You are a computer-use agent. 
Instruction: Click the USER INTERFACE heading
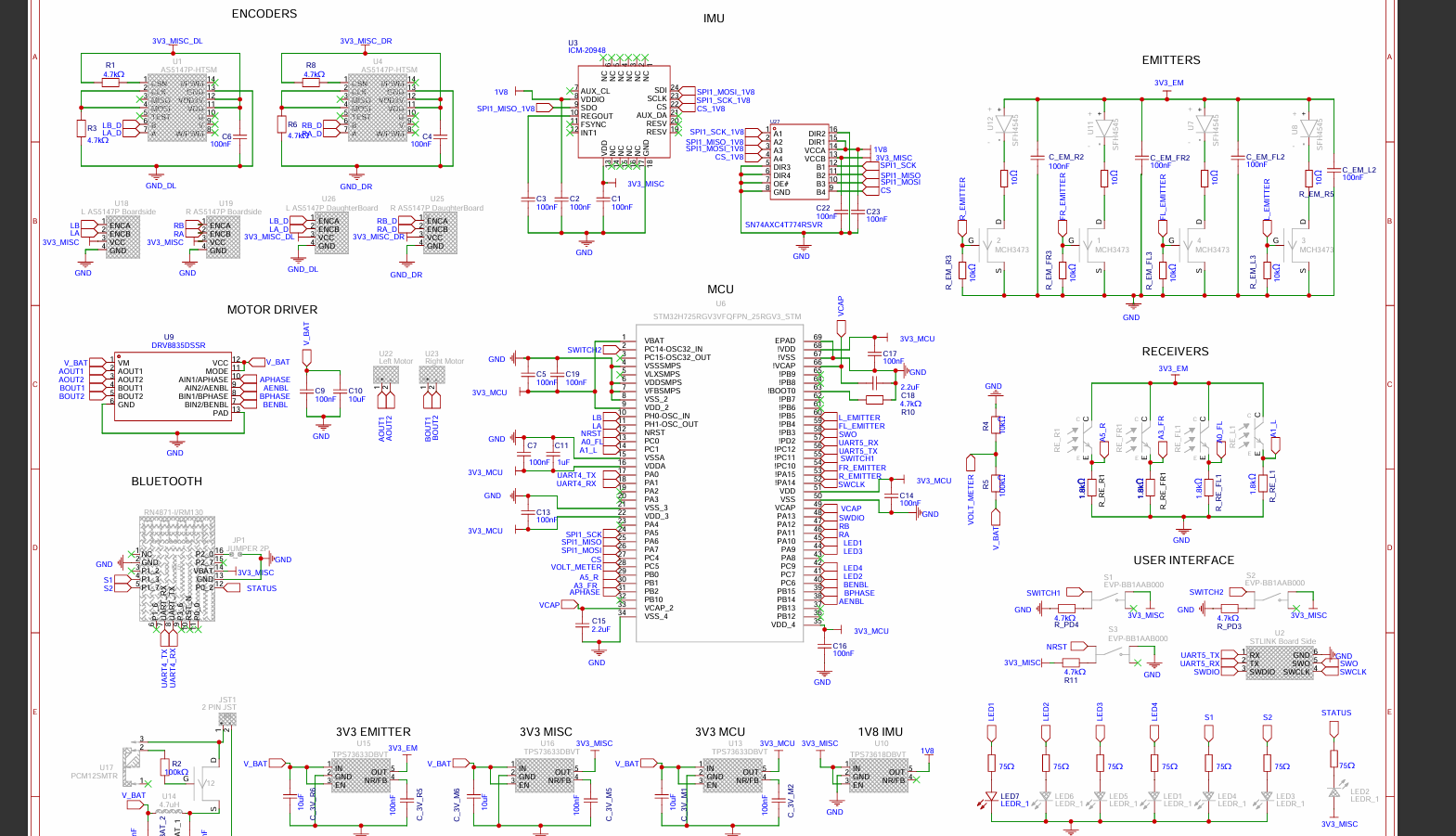(x=1183, y=560)
